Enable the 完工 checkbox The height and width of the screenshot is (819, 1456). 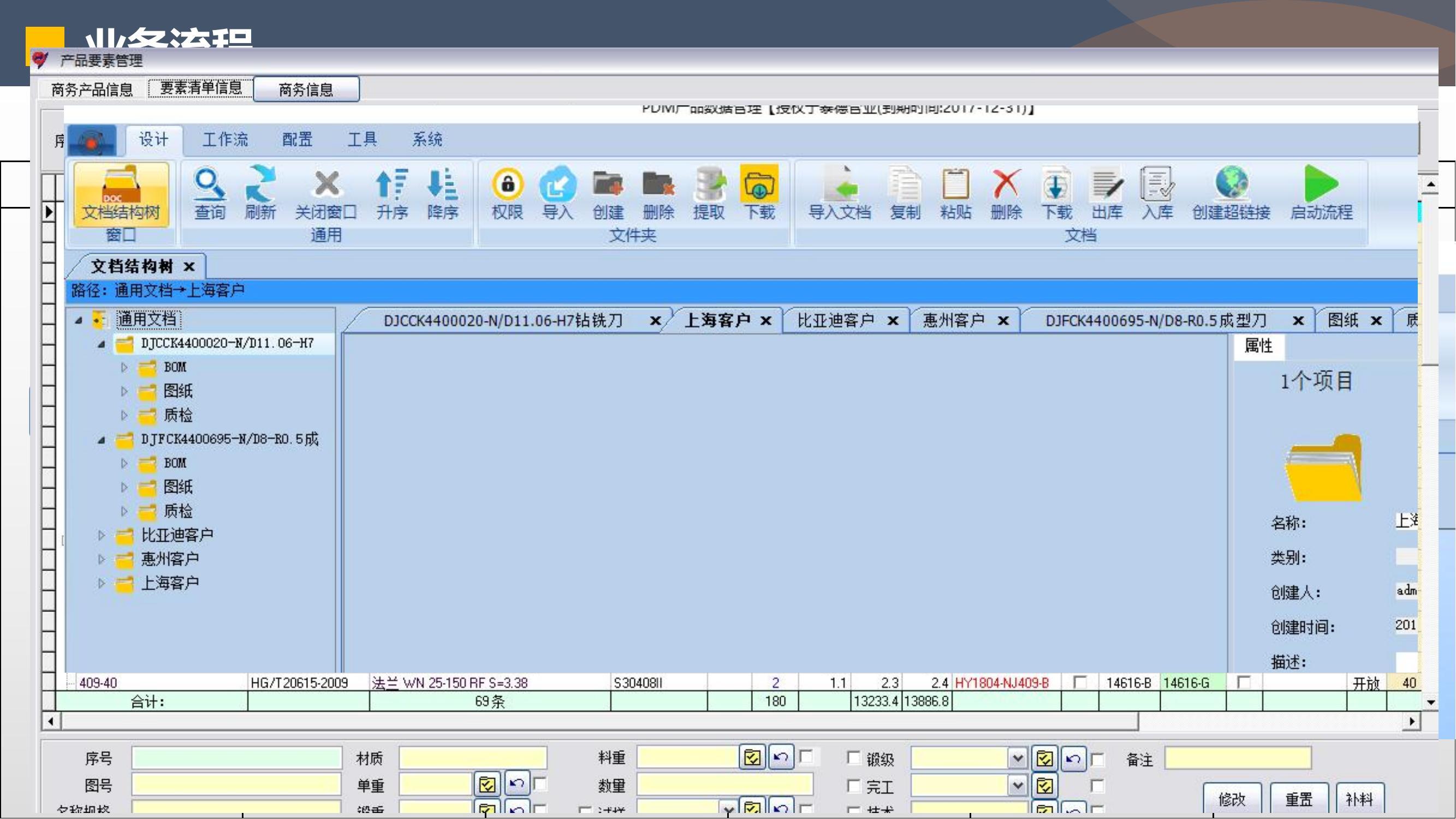[x=853, y=786]
